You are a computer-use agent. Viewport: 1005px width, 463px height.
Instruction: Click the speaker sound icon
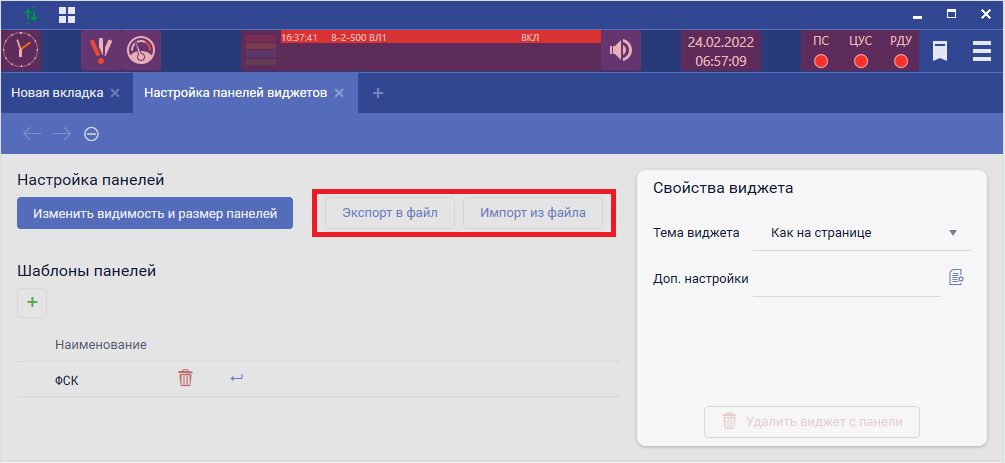click(x=621, y=50)
